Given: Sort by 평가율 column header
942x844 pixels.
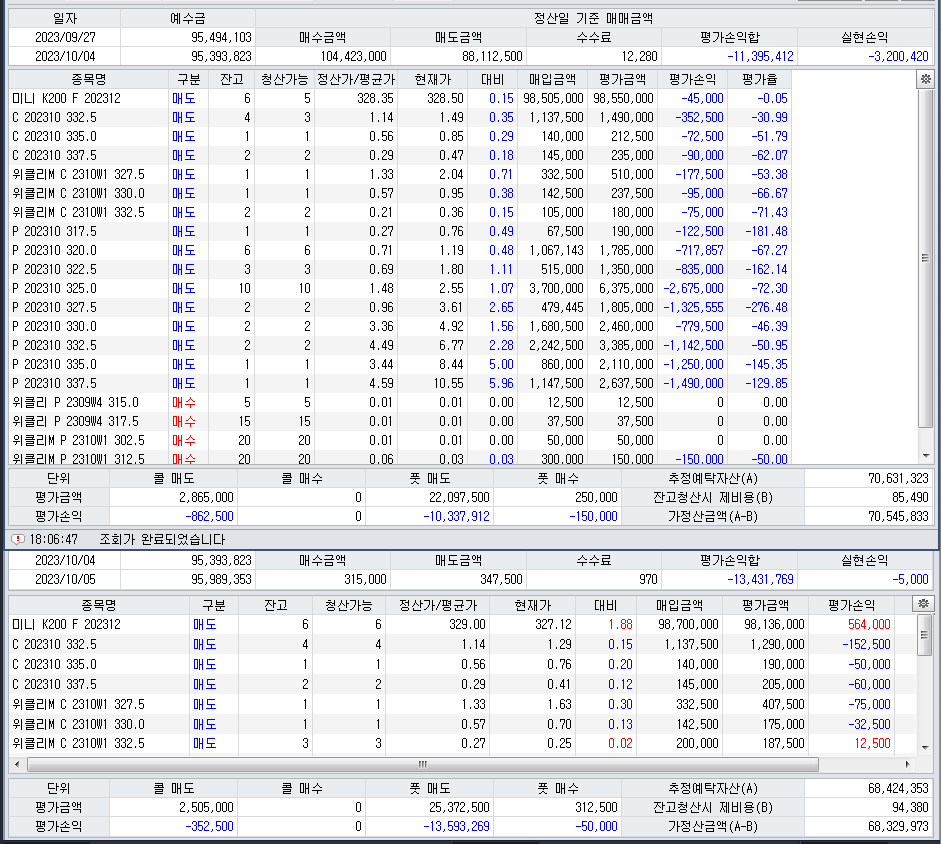Looking at the screenshot, I should (759, 79).
